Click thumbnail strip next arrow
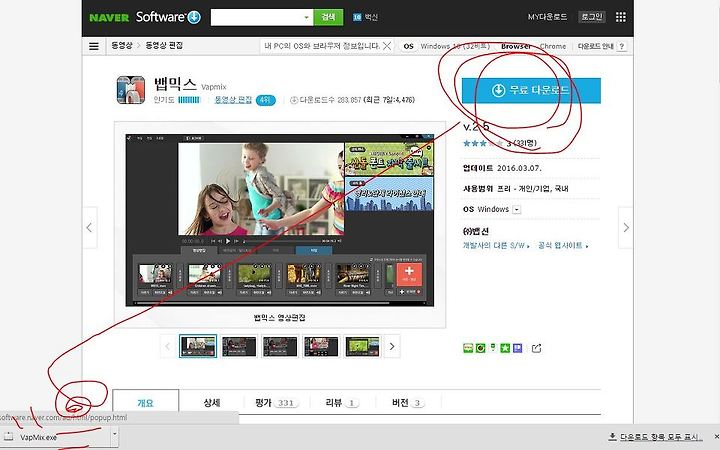 [x=392, y=346]
